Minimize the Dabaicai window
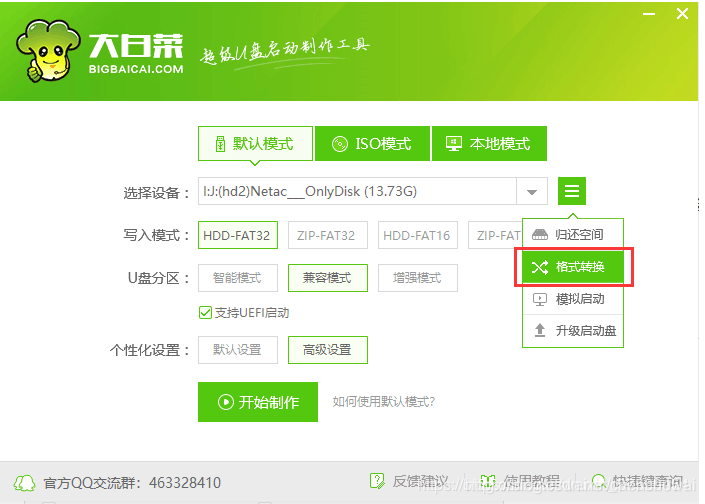The image size is (705, 504). point(649,14)
